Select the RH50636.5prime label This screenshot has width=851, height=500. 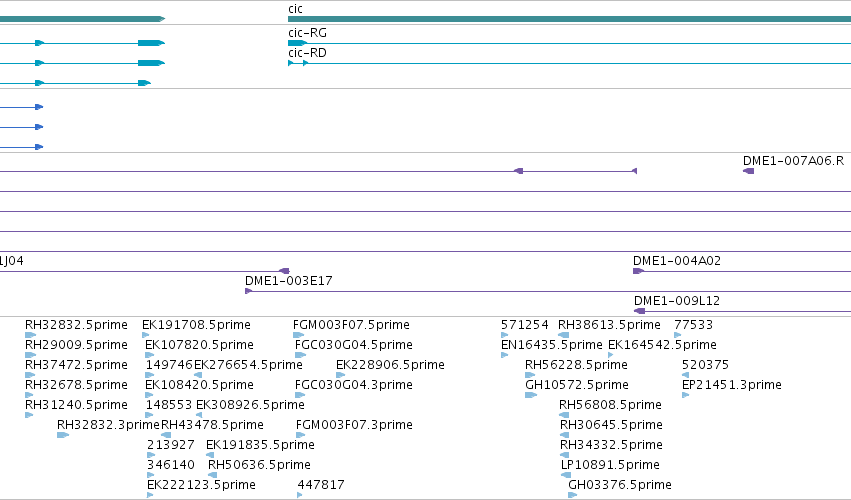point(259,465)
